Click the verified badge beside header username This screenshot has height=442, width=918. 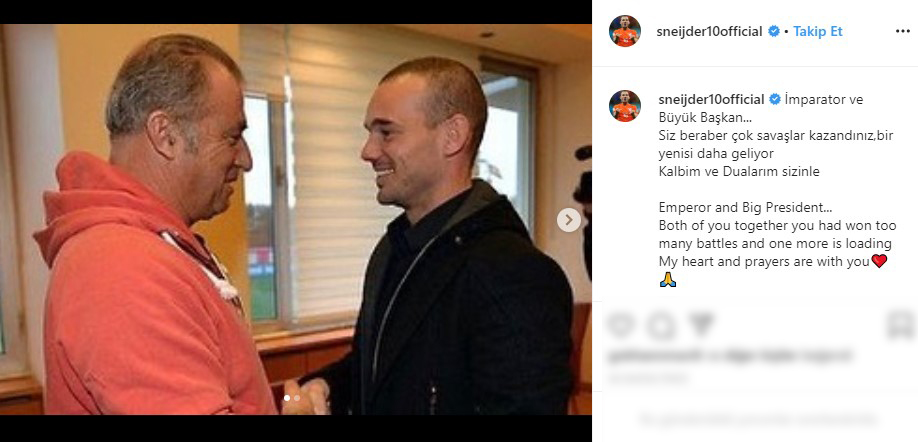tap(773, 32)
